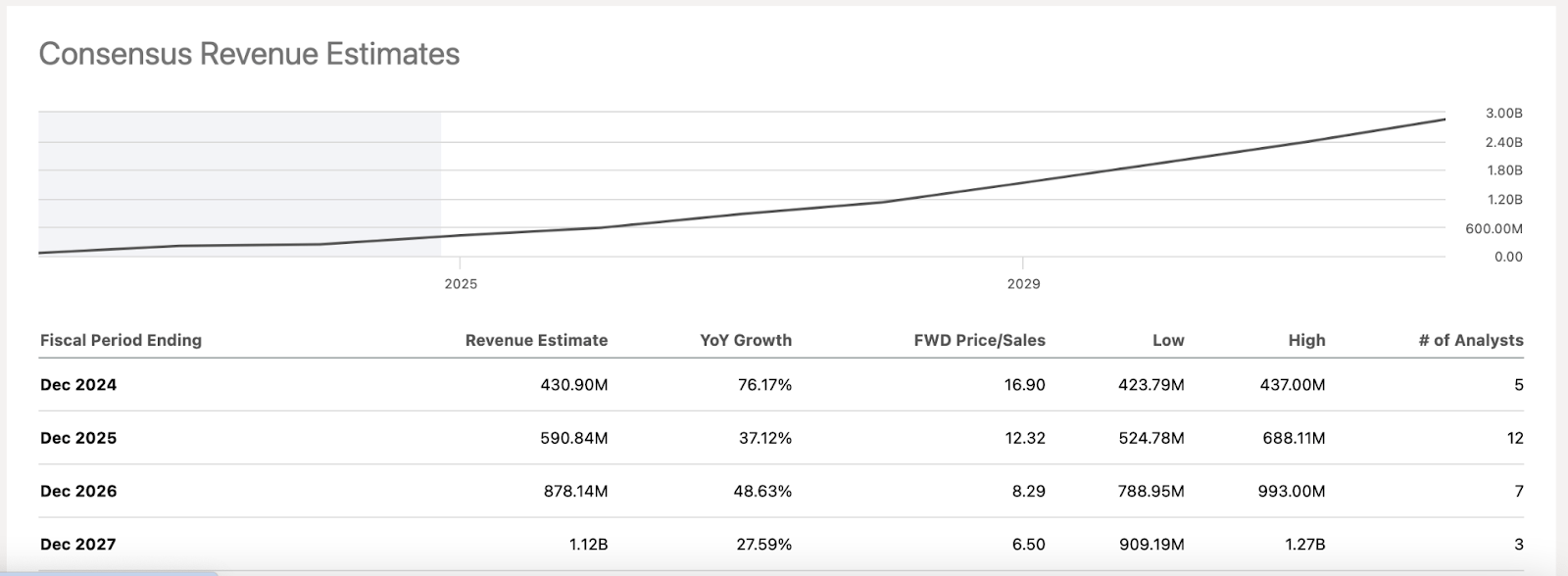This screenshot has width=1568, height=576.
Task: Select the Dec 2026 row label
Action: pos(78,491)
